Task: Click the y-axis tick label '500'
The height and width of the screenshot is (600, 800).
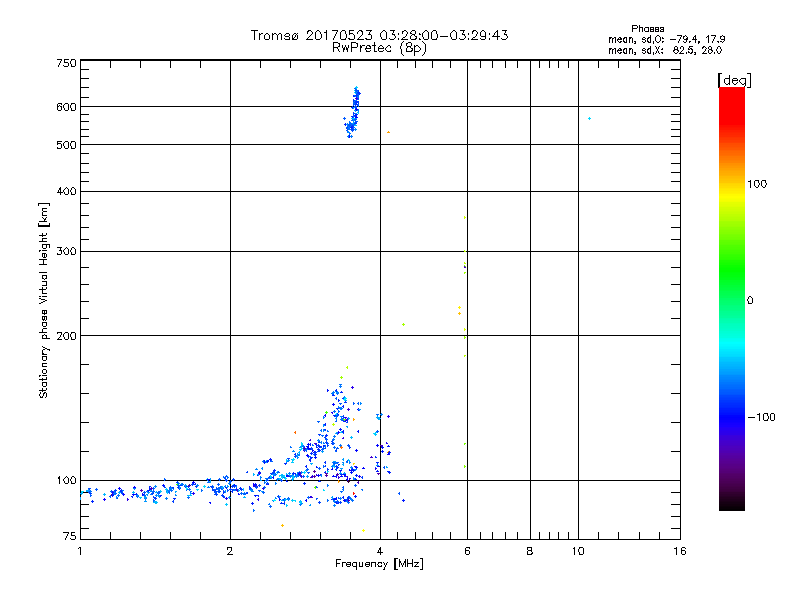Action: pyautogui.click(x=66, y=145)
